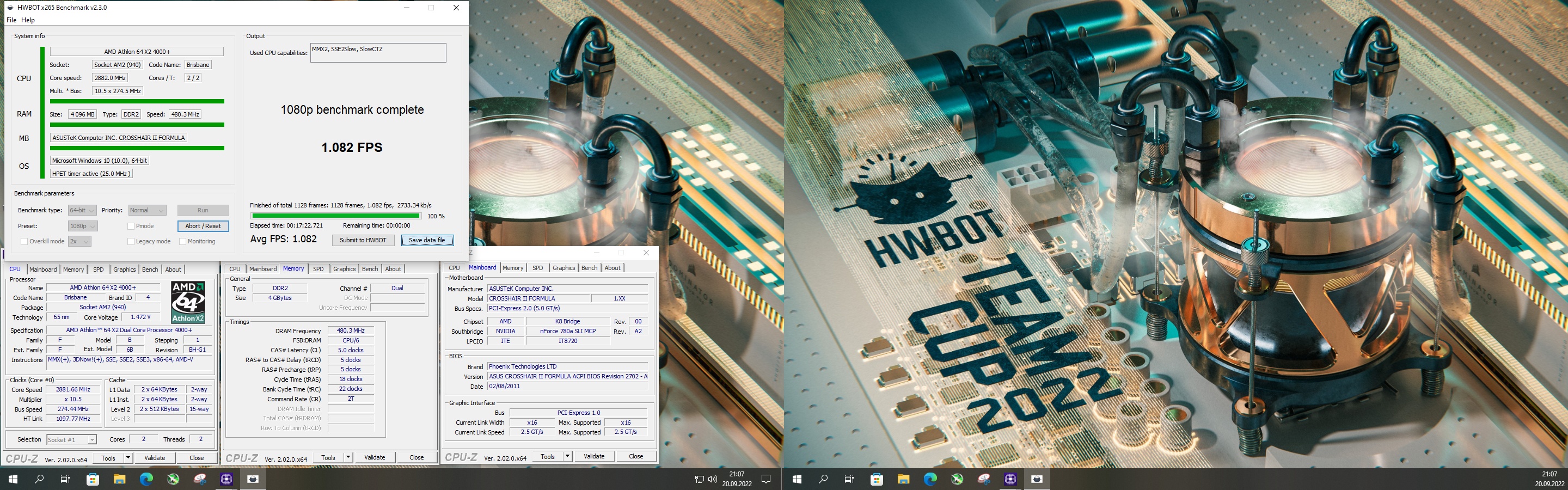Open Search on the right monitor taskbar

(824, 479)
